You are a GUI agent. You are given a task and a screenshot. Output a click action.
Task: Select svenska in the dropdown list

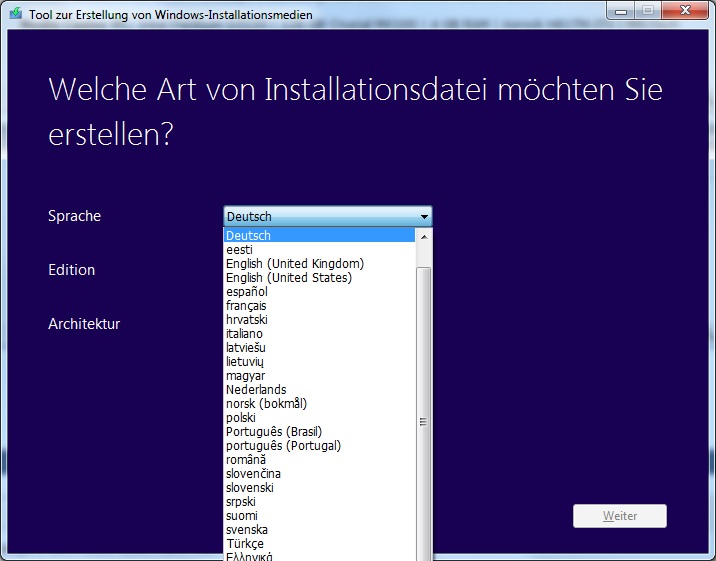(320, 530)
